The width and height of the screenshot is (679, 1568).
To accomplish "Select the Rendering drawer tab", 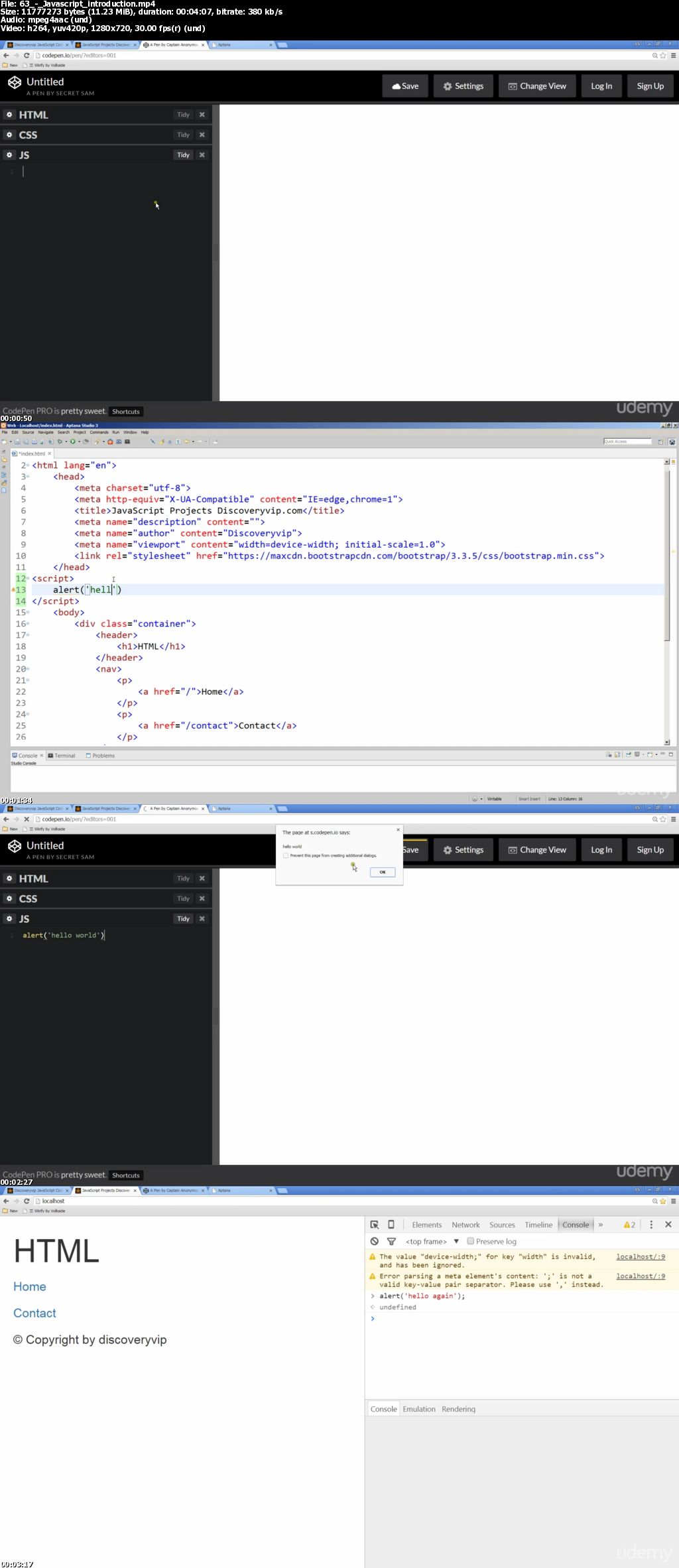I will 458,1409.
